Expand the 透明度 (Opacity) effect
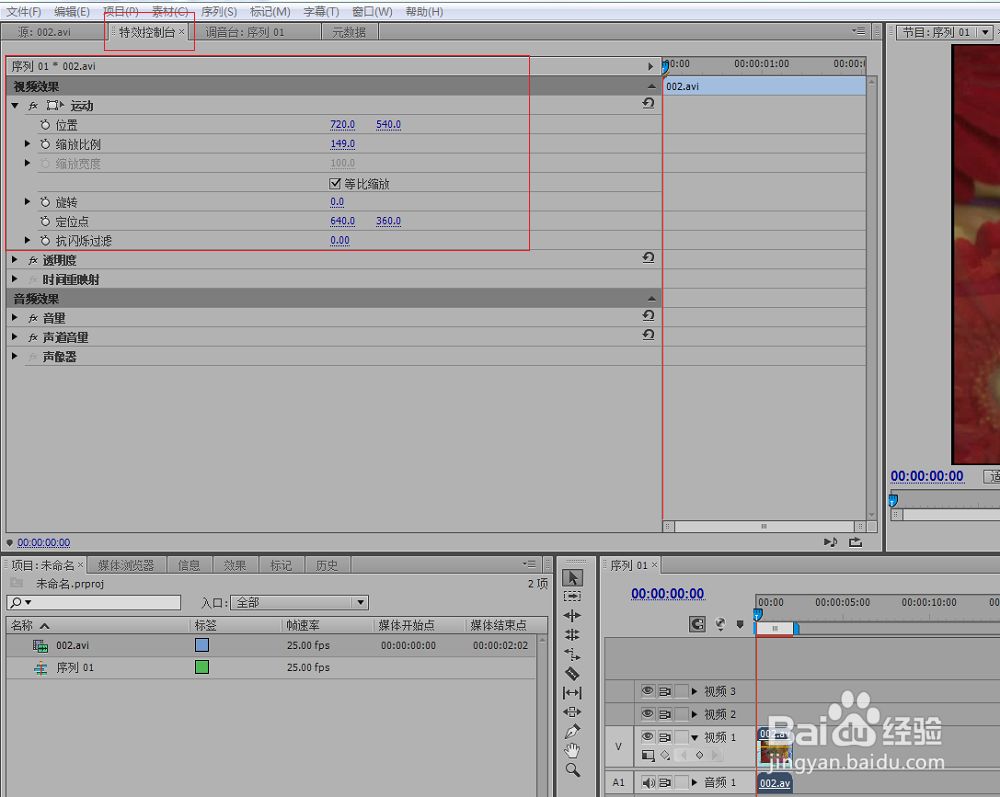The width and height of the screenshot is (1000, 797). 15,260
